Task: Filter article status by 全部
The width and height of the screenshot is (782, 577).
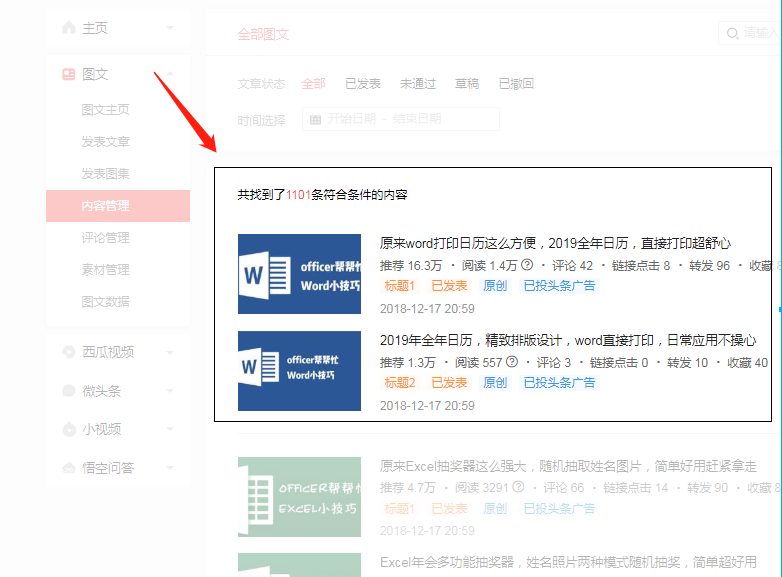Action: point(314,84)
